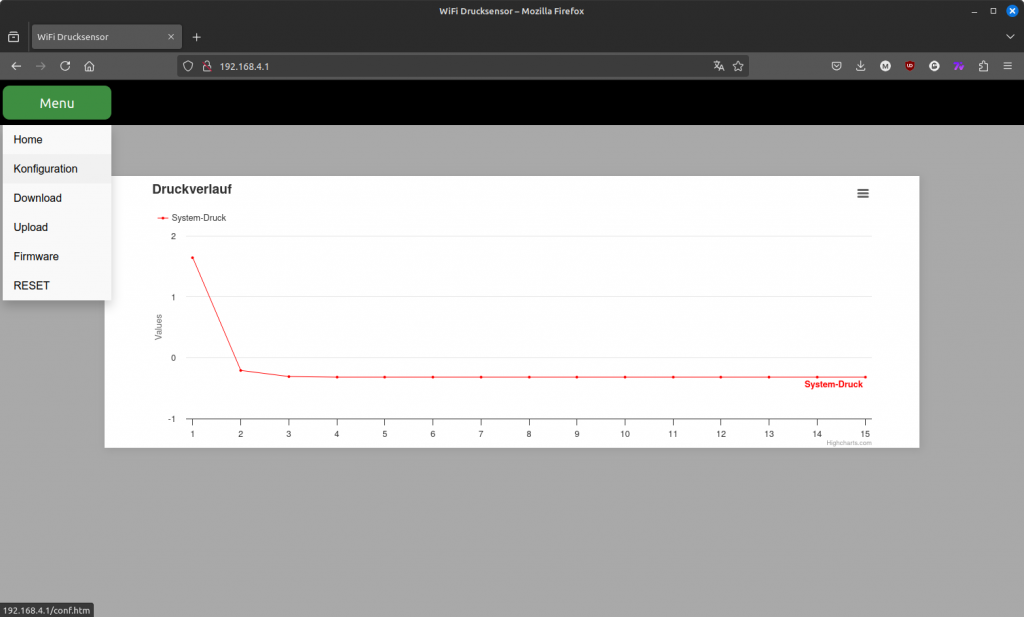Choose Firmware in the dropdown menu
Image resolution: width=1024 pixels, height=617 pixels.
(36, 257)
